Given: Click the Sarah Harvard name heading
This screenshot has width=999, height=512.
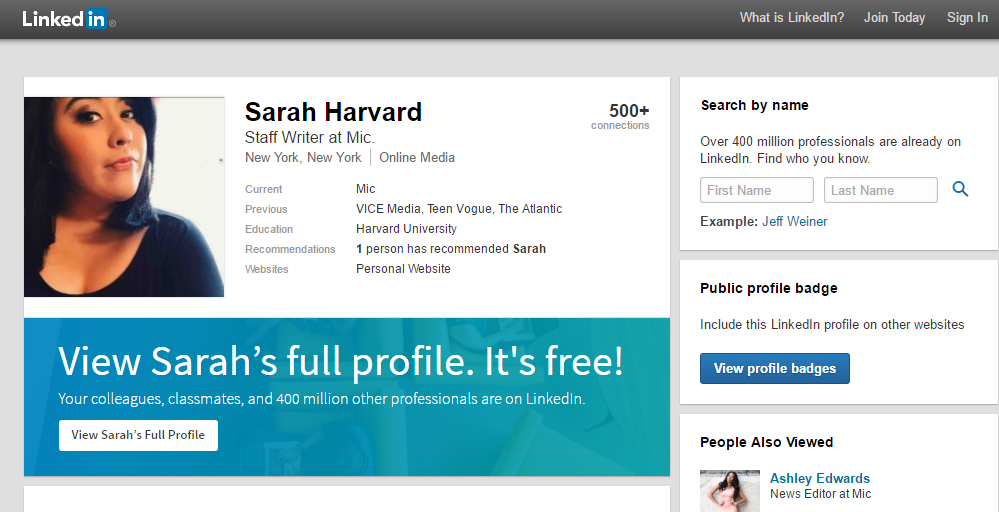Looking at the screenshot, I should pos(333,112).
